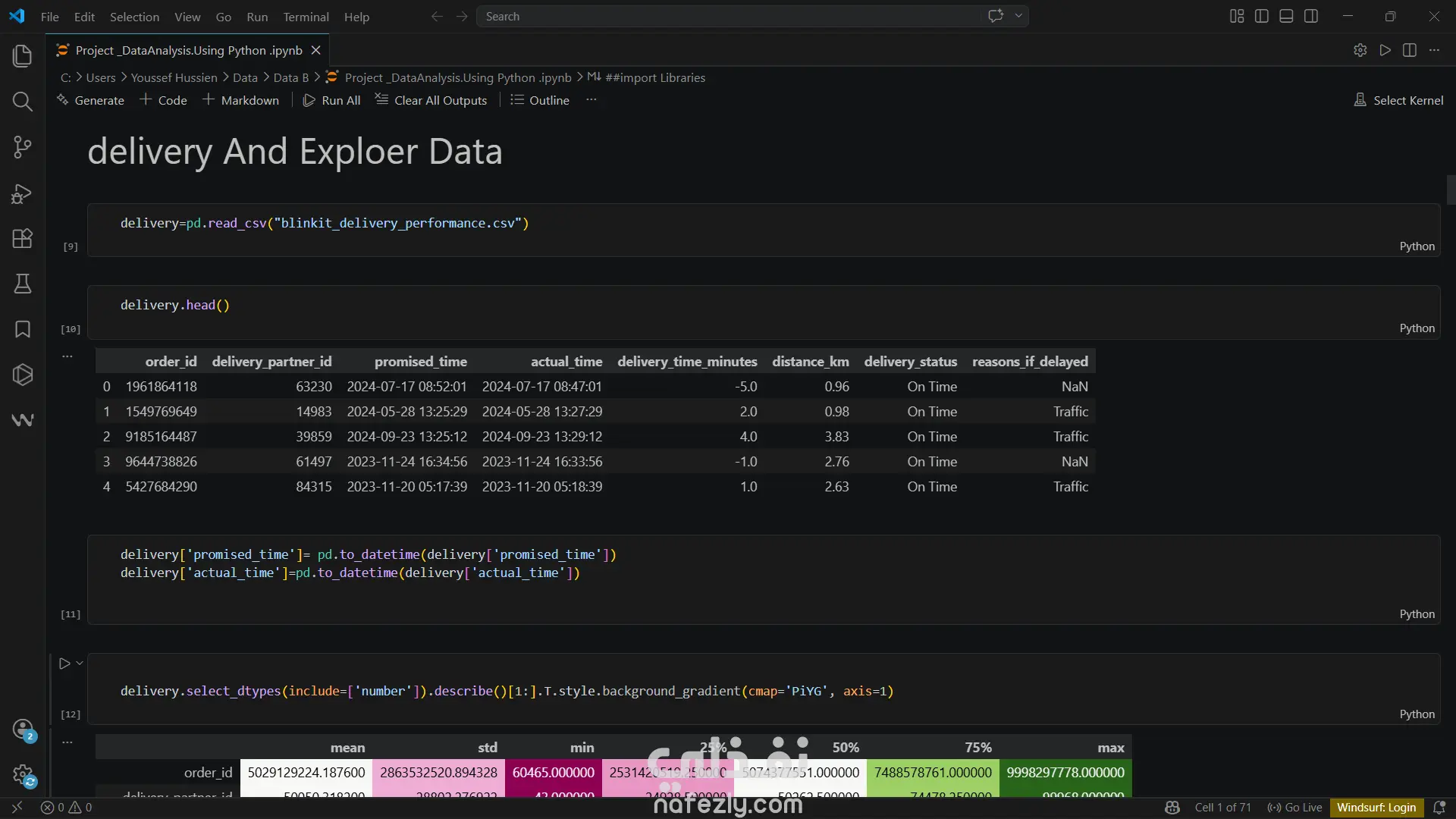The height and width of the screenshot is (819, 1456).
Task: Open the Bookmarks view in activity bar
Action: click(23, 329)
